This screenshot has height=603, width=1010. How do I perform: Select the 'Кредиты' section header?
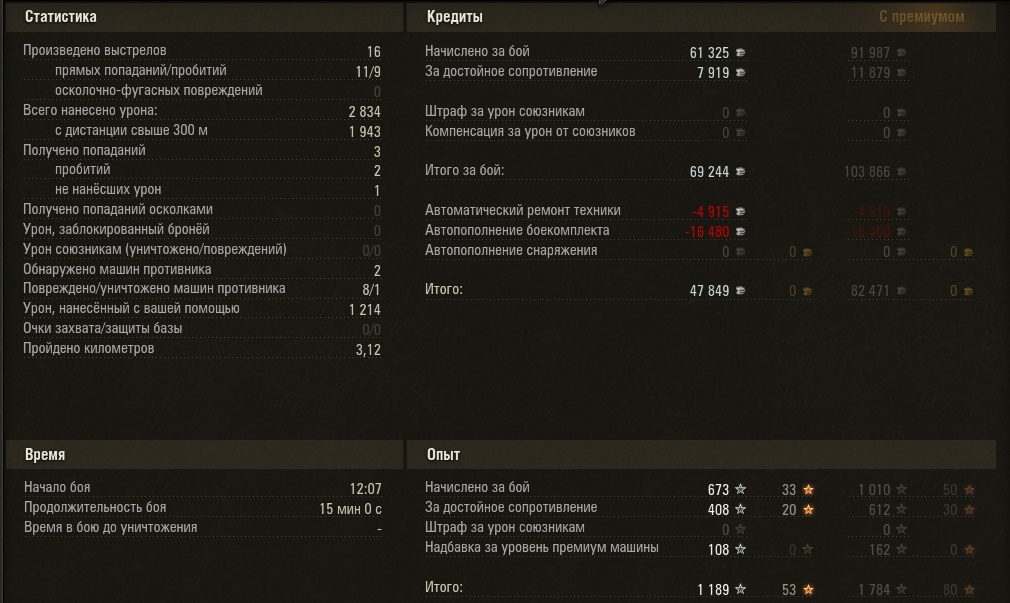pyautogui.click(x=455, y=17)
